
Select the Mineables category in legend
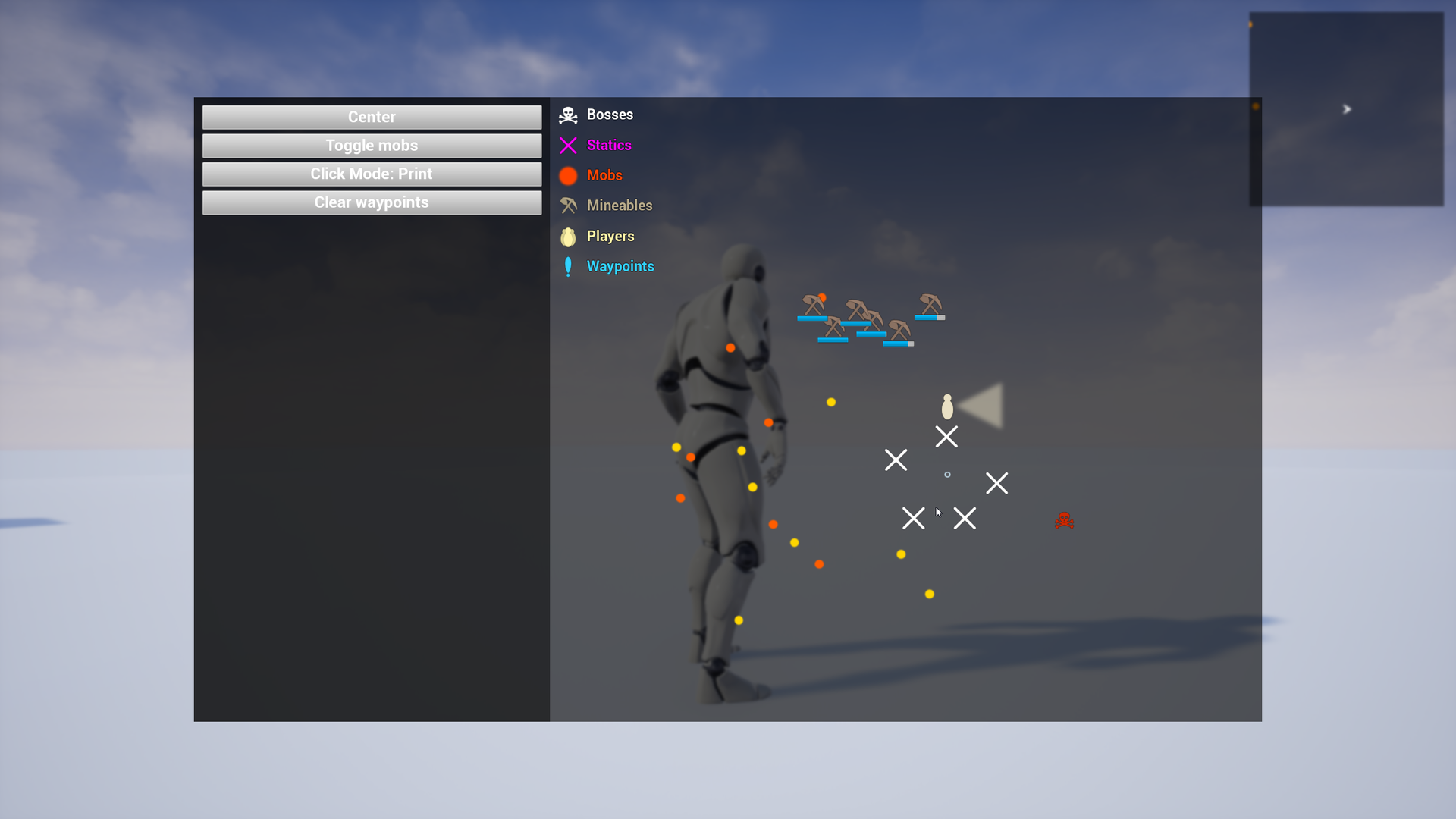point(619,205)
